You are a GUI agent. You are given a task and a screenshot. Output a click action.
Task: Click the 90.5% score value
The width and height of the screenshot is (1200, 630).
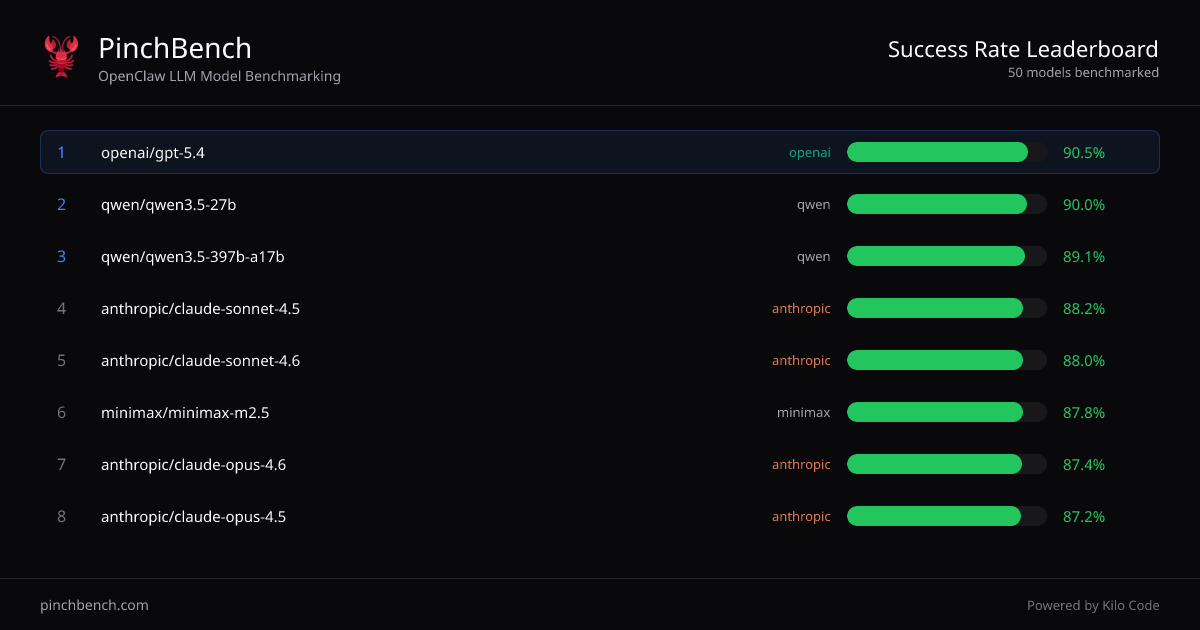point(1084,152)
